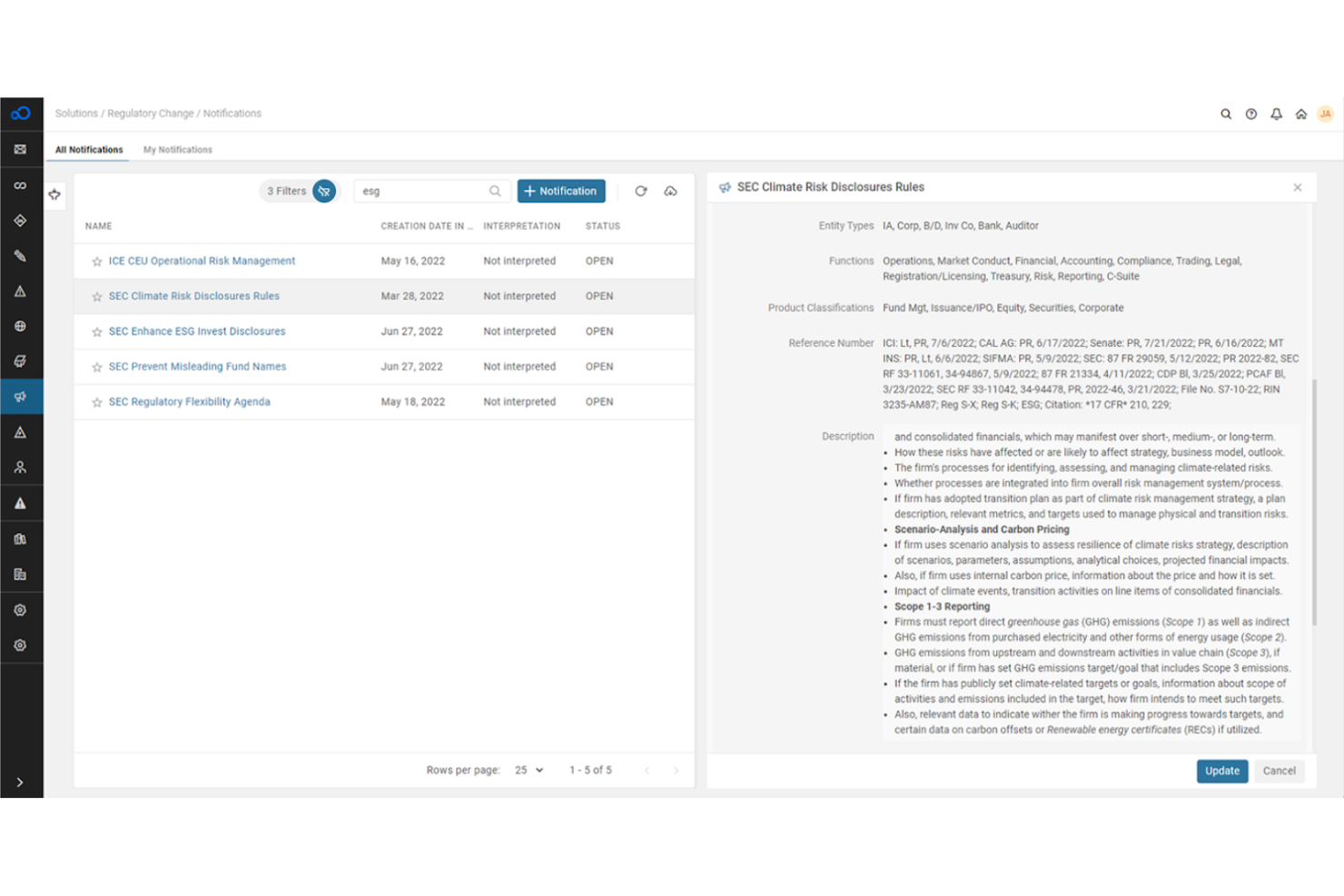Click the Scope 1-3 Reporting heading
Screen dimensions: 1344x896
point(942,606)
